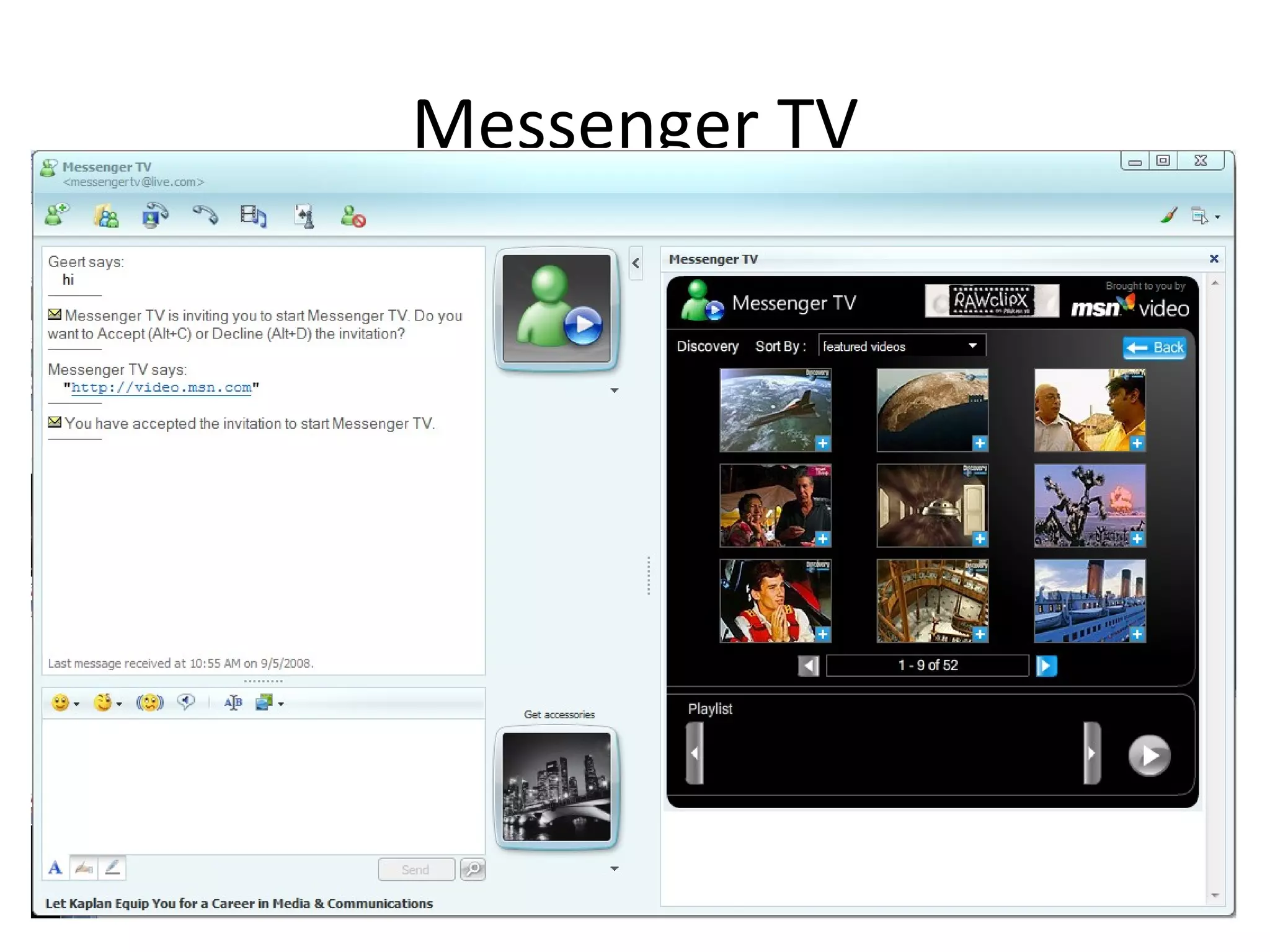Open the invite contacts icon
This screenshot has width=1270, height=952.
point(106,216)
